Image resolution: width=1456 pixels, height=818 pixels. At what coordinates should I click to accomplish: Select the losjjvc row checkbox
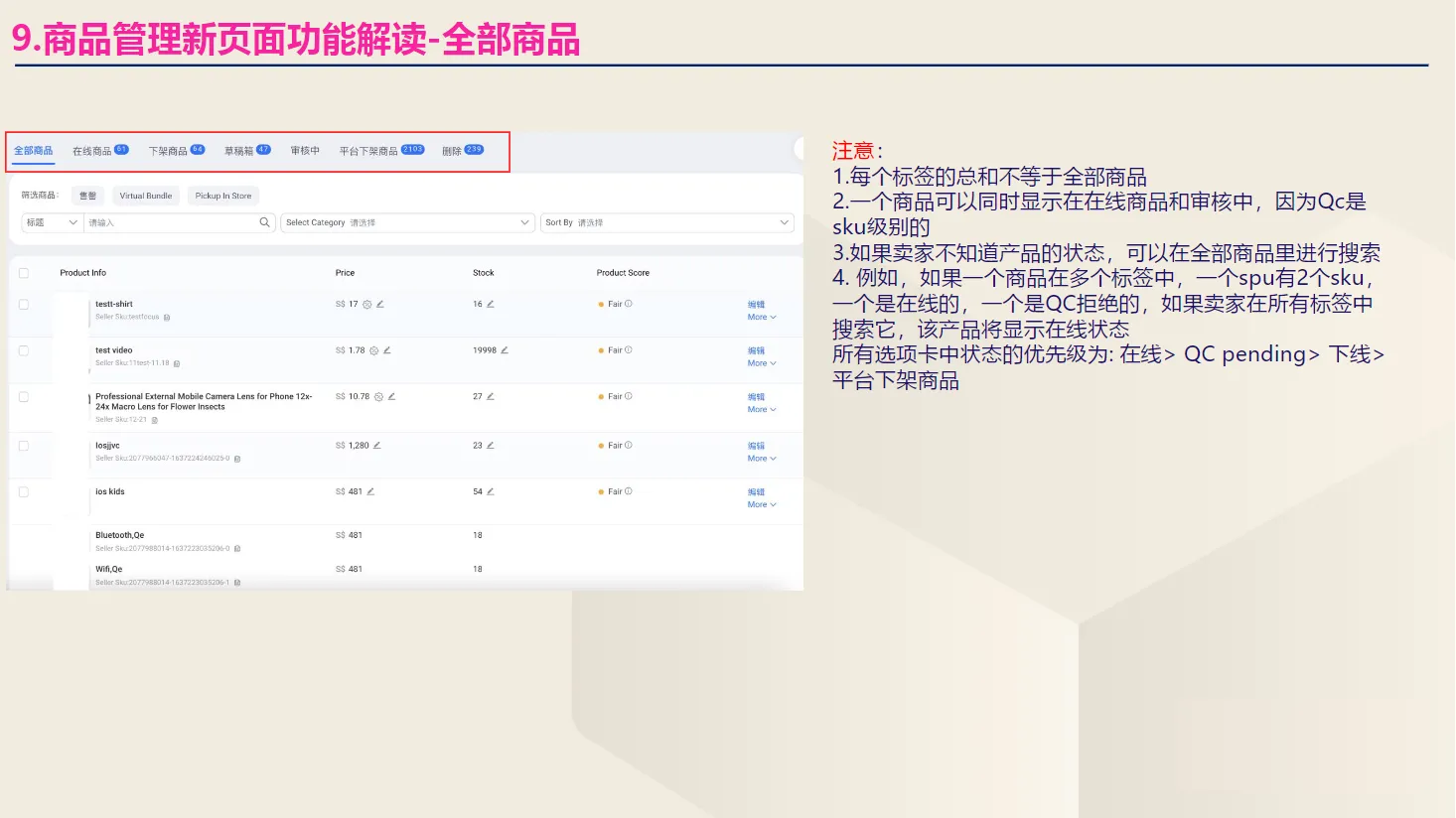23,446
